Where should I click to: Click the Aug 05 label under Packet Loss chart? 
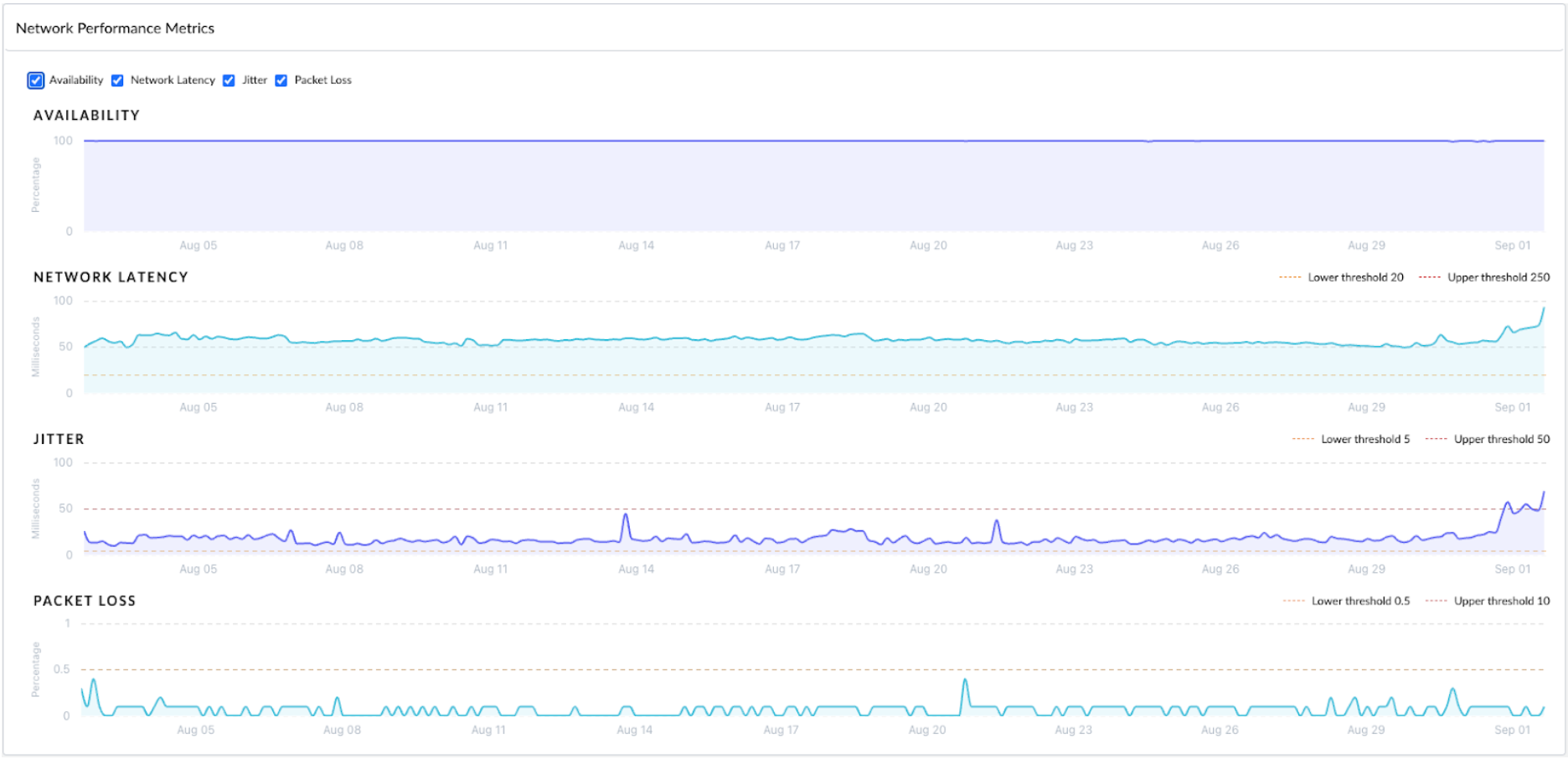pos(195,730)
